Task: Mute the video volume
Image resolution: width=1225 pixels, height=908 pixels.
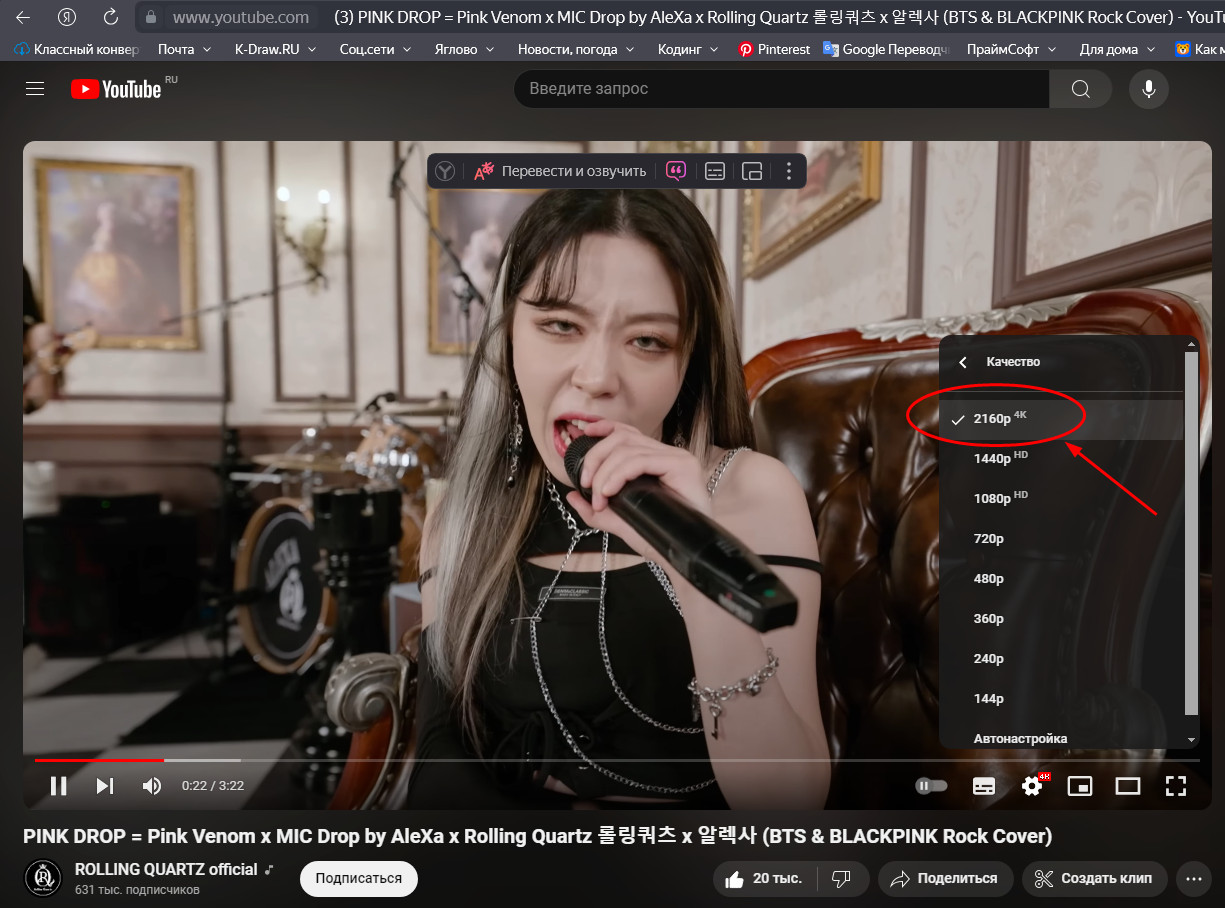Action: click(152, 786)
